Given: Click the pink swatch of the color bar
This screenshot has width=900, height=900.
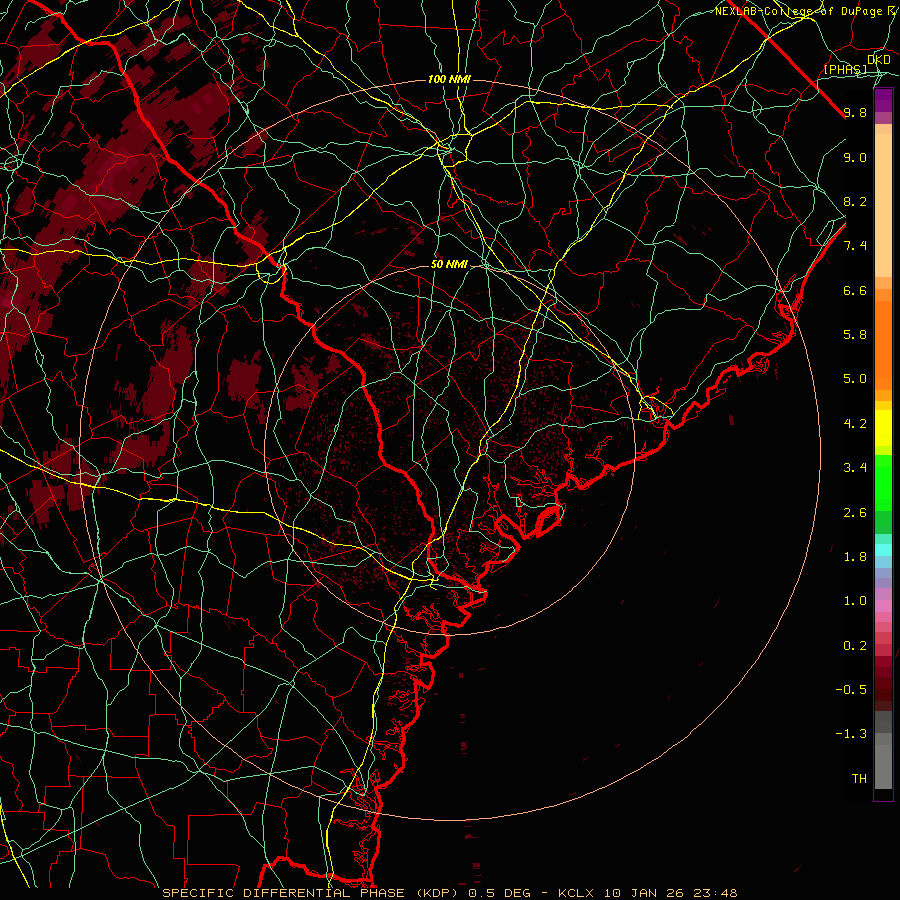Looking at the screenshot, I should (883, 606).
